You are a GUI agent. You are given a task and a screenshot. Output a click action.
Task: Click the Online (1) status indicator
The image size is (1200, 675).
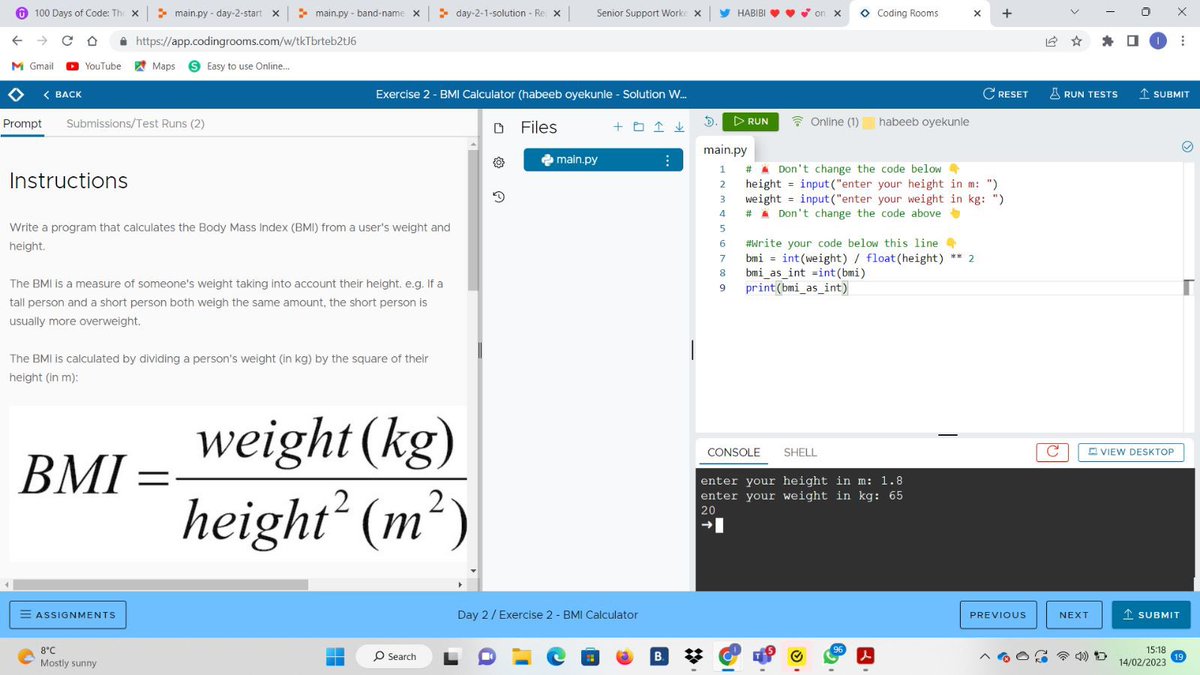pyautogui.click(x=825, y=122)
